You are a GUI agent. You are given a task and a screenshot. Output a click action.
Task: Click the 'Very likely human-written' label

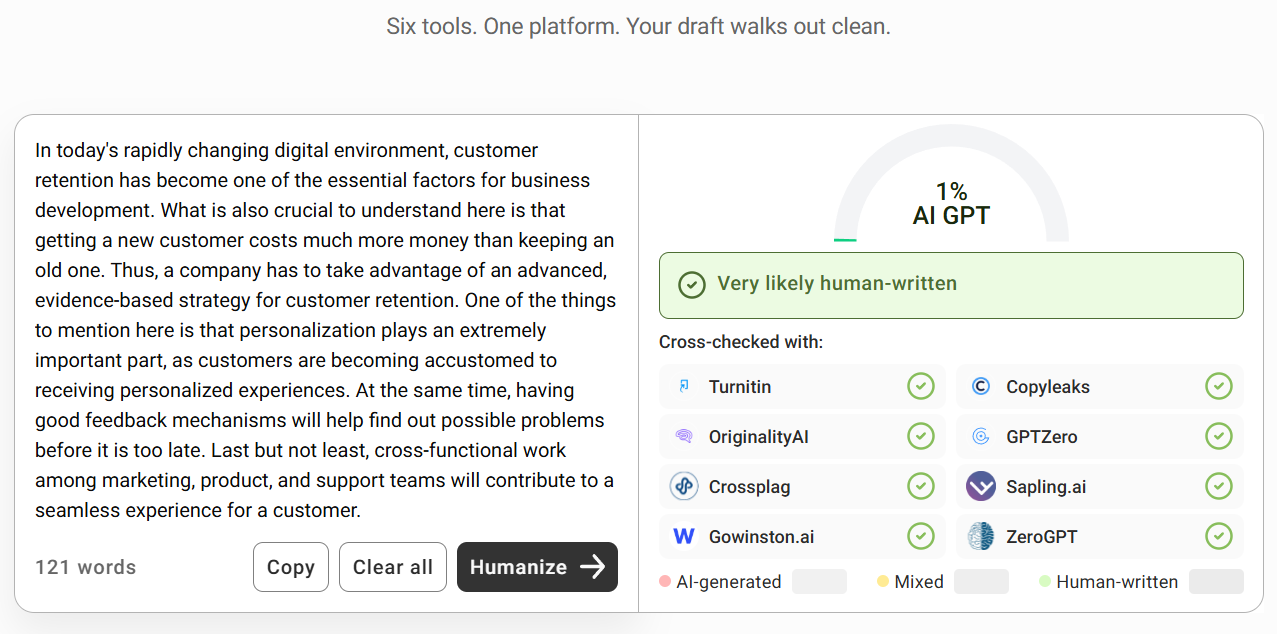pyautogui.click(x=837, y=284)
